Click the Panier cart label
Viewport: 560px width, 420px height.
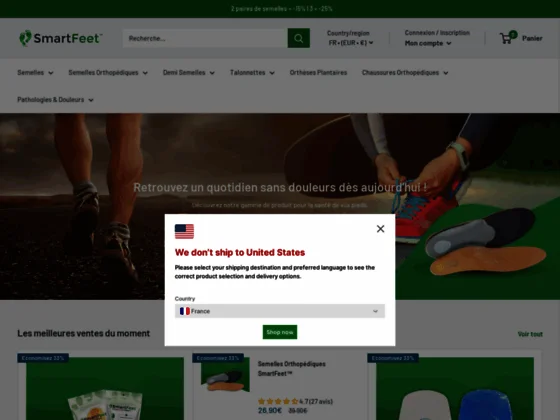pos(532,38)
